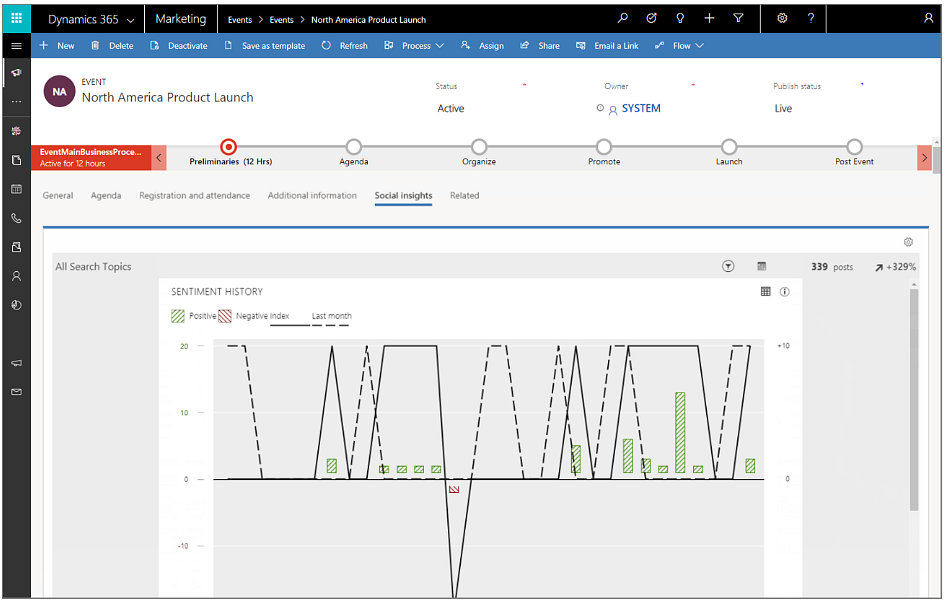
Task: Click the plus quick-create icon
Action: click(x=709, y=18)
